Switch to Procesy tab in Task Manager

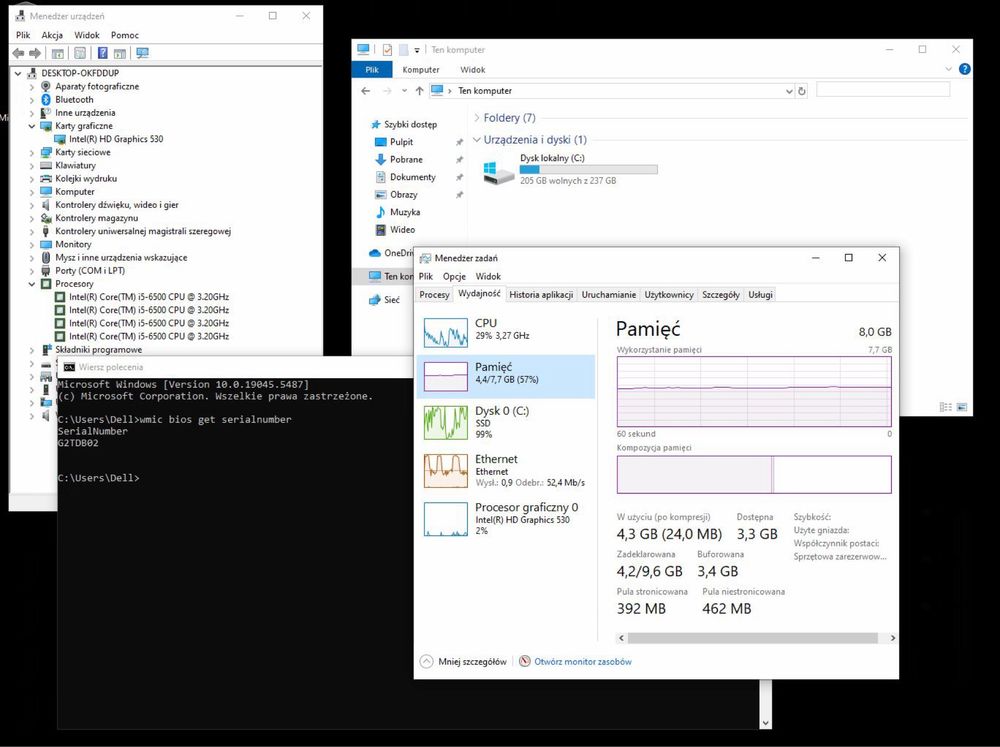pos(434,295)
